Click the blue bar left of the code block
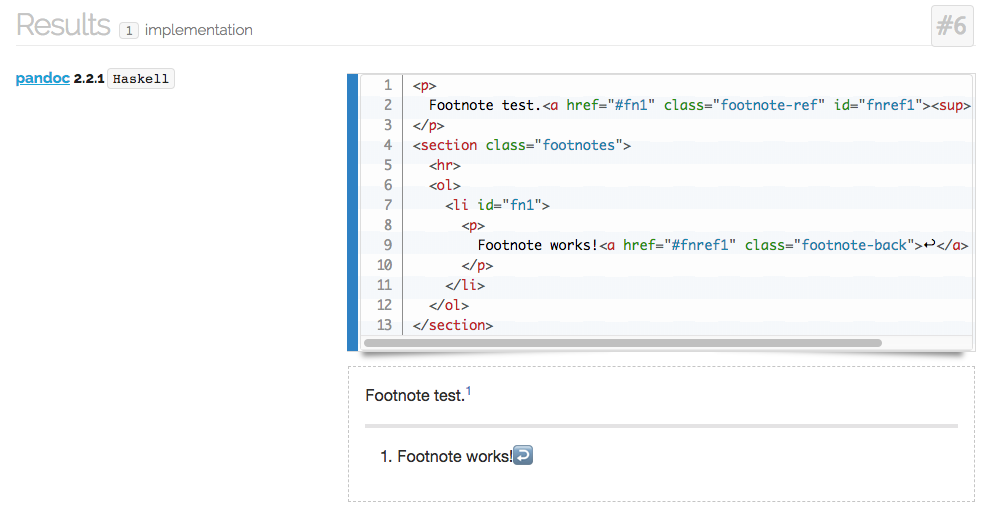The height and width of the screenshot is (512, 990). (x=352, y=212)
